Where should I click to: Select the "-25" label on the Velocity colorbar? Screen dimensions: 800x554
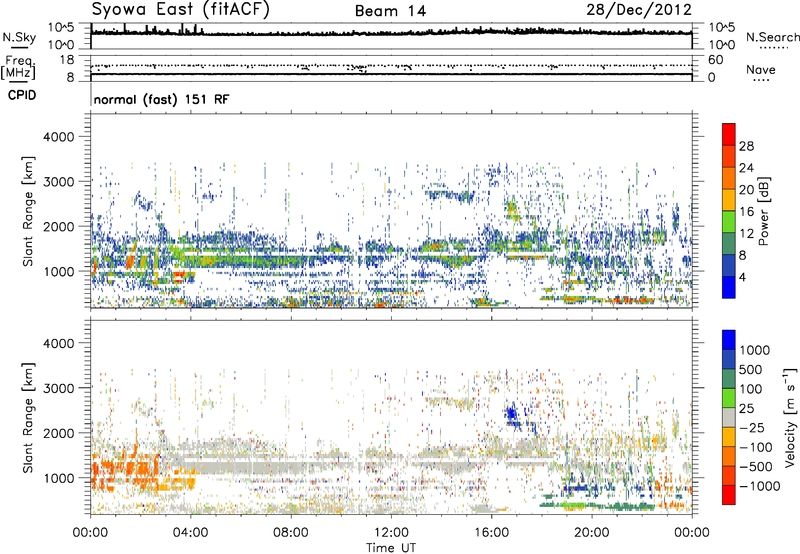751,427
